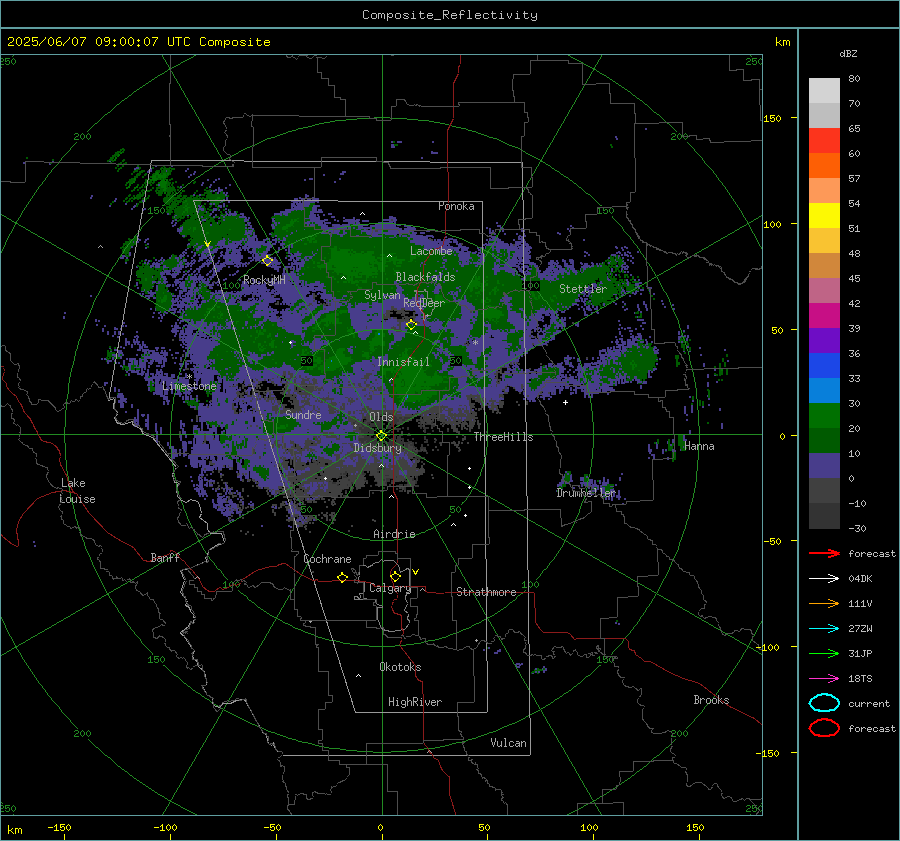Screen dimensions: 900x841
Task: Click the 80 value atop dBZ scale
Action: click(854, 78)
